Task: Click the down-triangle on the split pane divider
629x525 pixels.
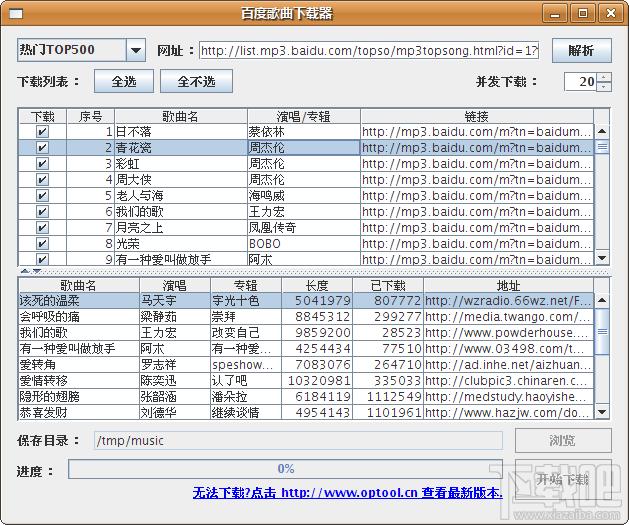Action: pos(37,271)
